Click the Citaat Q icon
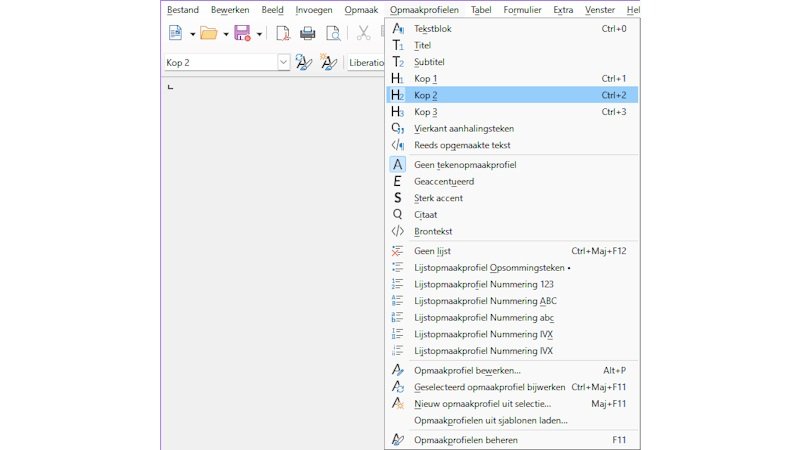The height and width of the screenshot is (450, 800). pos(397,215)
